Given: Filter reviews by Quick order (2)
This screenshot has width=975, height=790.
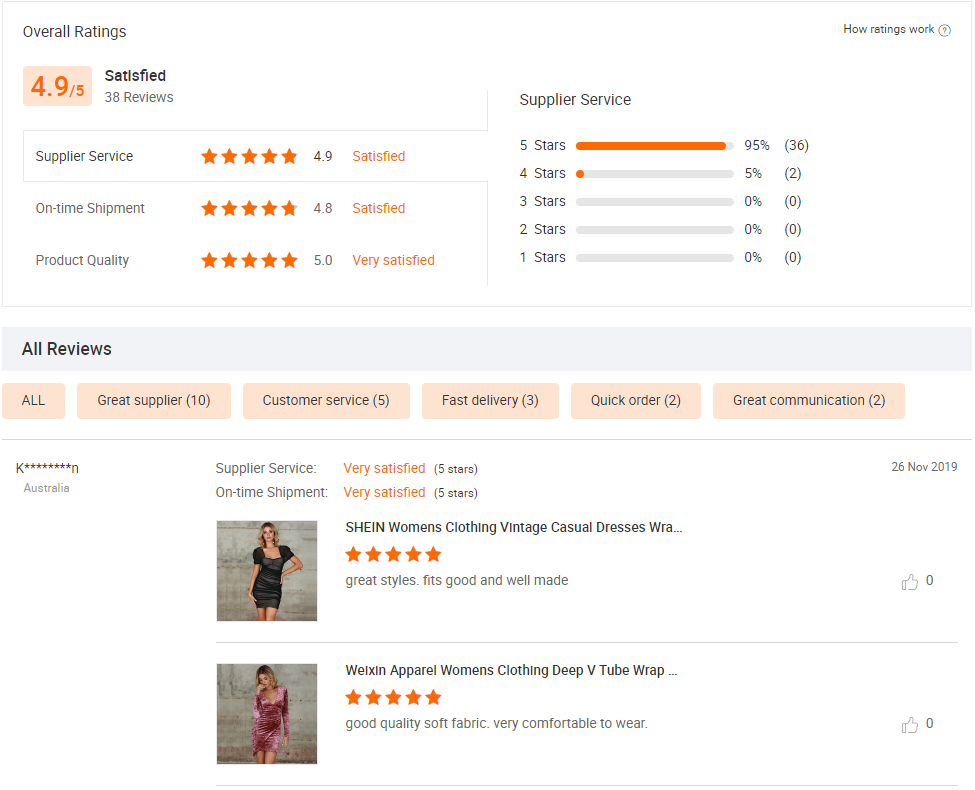Looking at the screenshot, I should tap(635, 401).
